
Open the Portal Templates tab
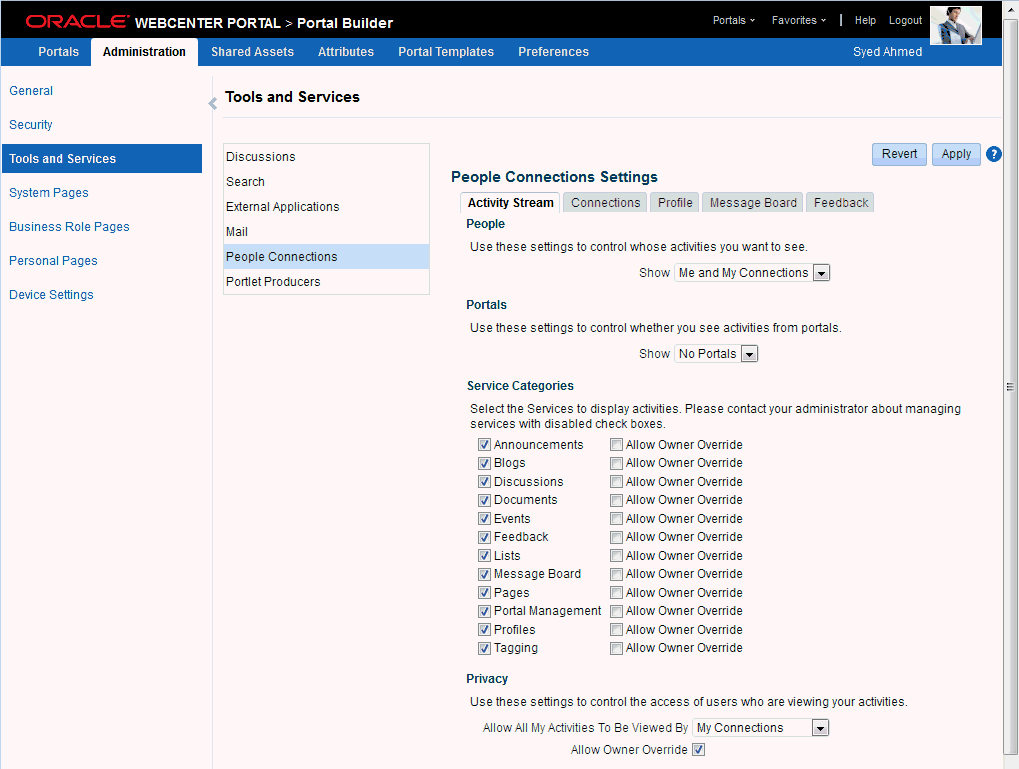tap(446, 52)
